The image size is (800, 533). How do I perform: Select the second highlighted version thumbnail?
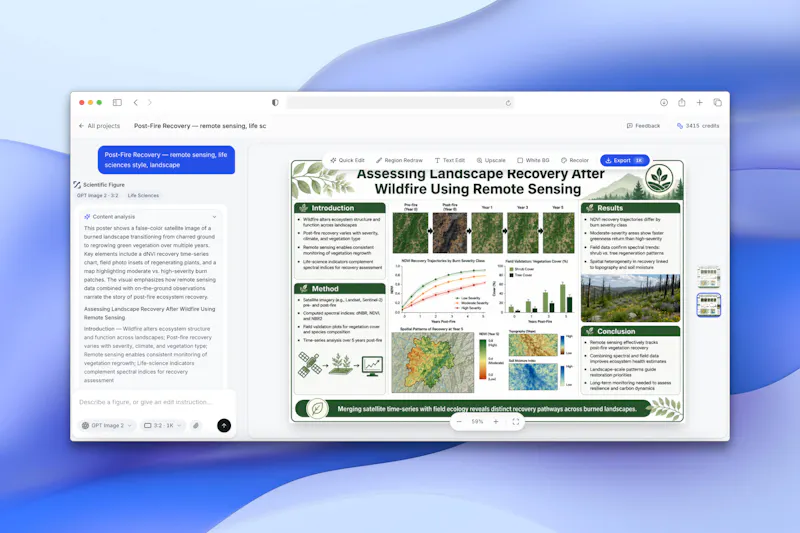pyautogui.click(x=709, y=305)
